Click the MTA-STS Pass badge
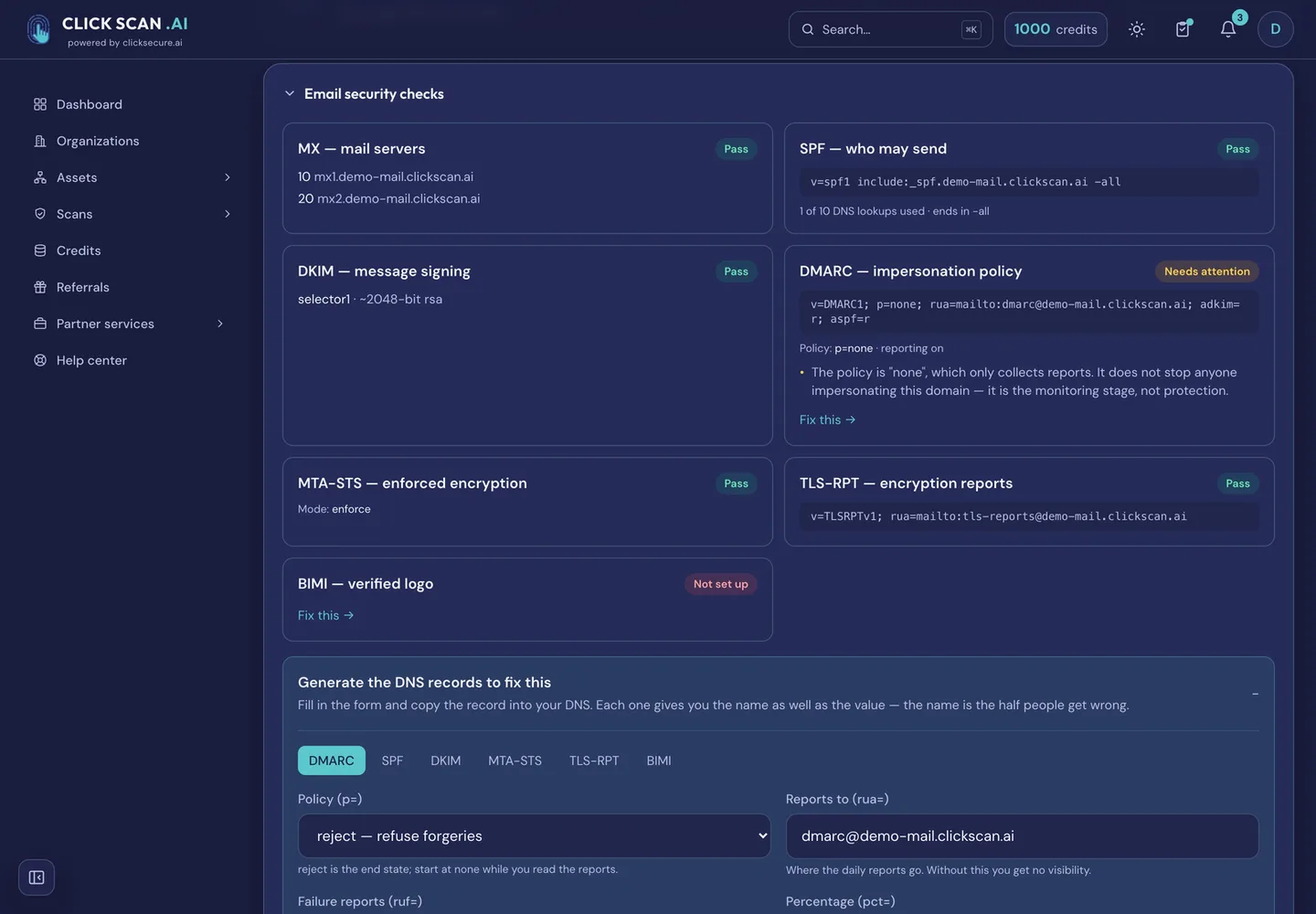The height and width of the screenshot is (914, 1316). coord(736,484)
